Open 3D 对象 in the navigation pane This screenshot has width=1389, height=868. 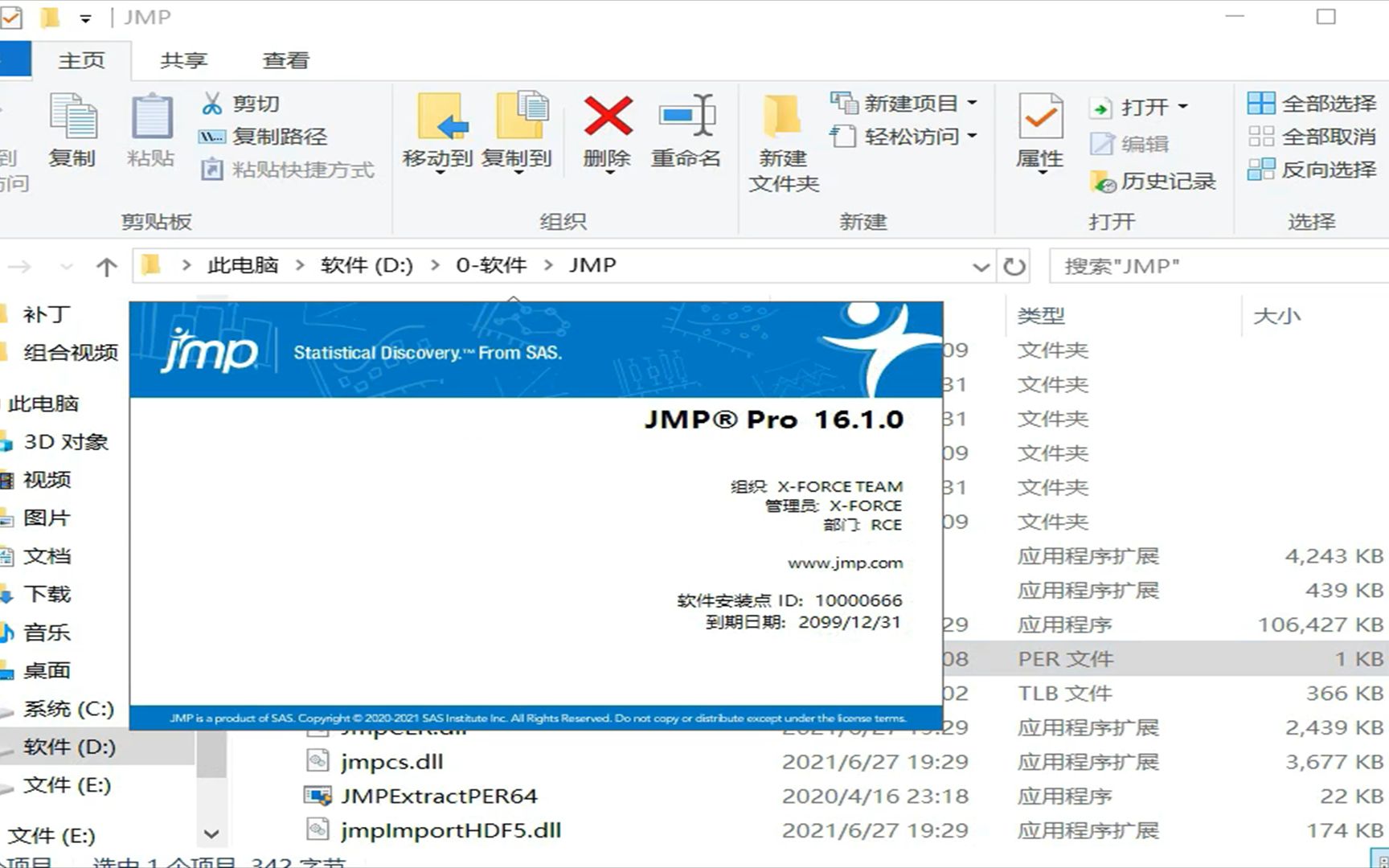click(x=66, y=441)
